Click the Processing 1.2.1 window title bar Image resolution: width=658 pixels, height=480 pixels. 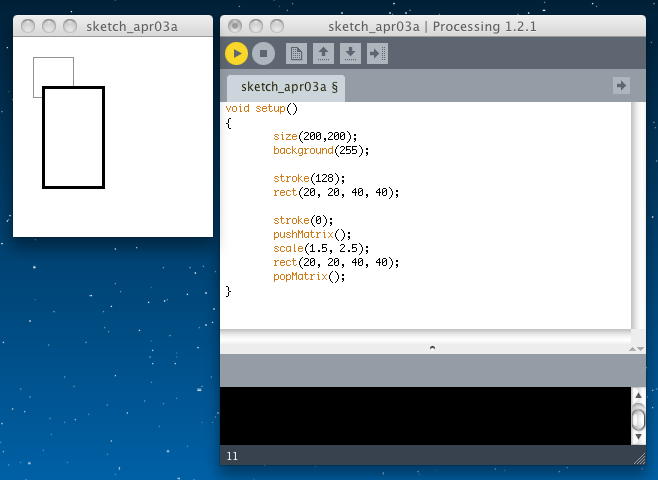point(432,26)
